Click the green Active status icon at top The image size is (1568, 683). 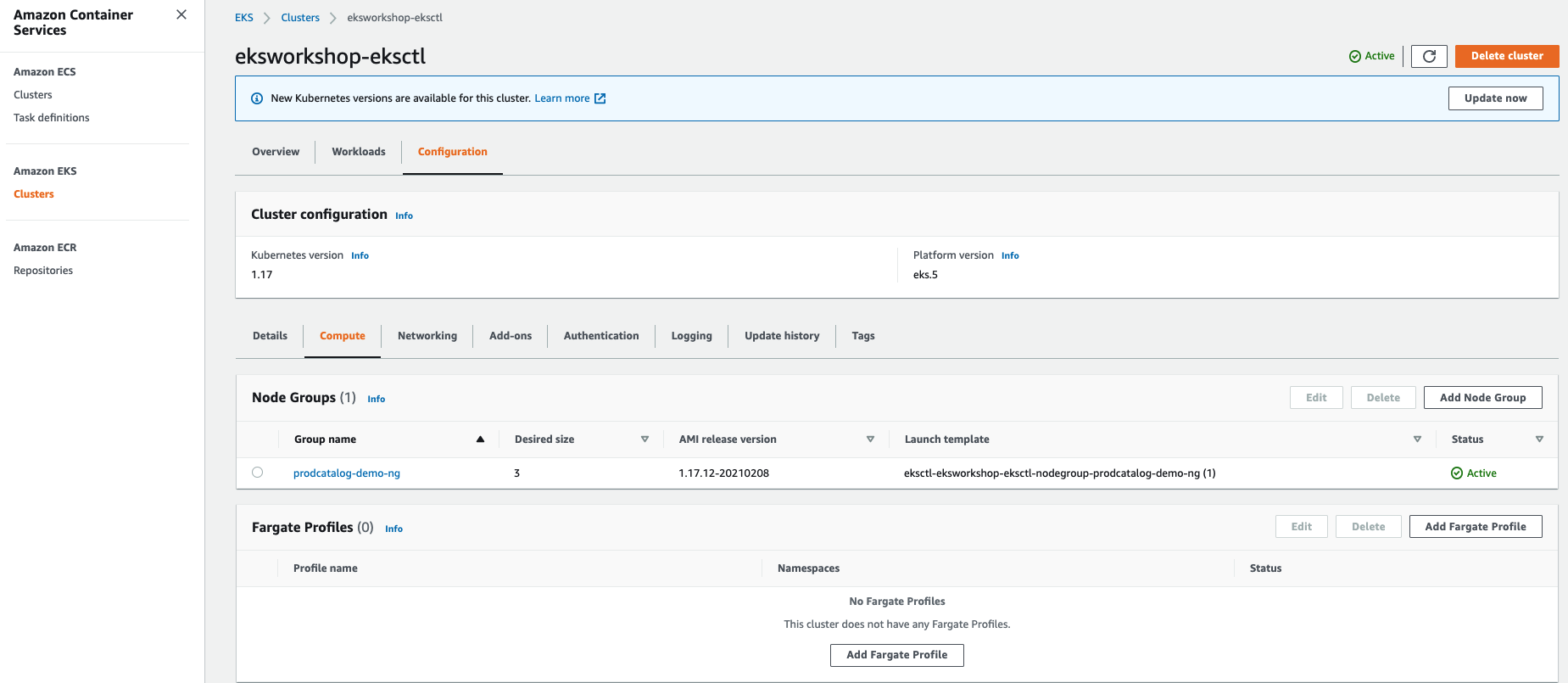(1355, 56)
